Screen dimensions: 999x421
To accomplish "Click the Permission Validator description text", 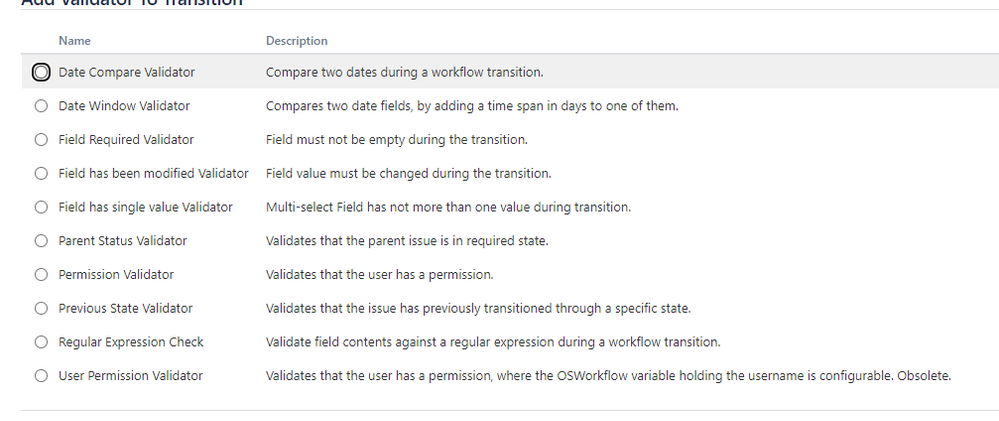I will [380, 275].
